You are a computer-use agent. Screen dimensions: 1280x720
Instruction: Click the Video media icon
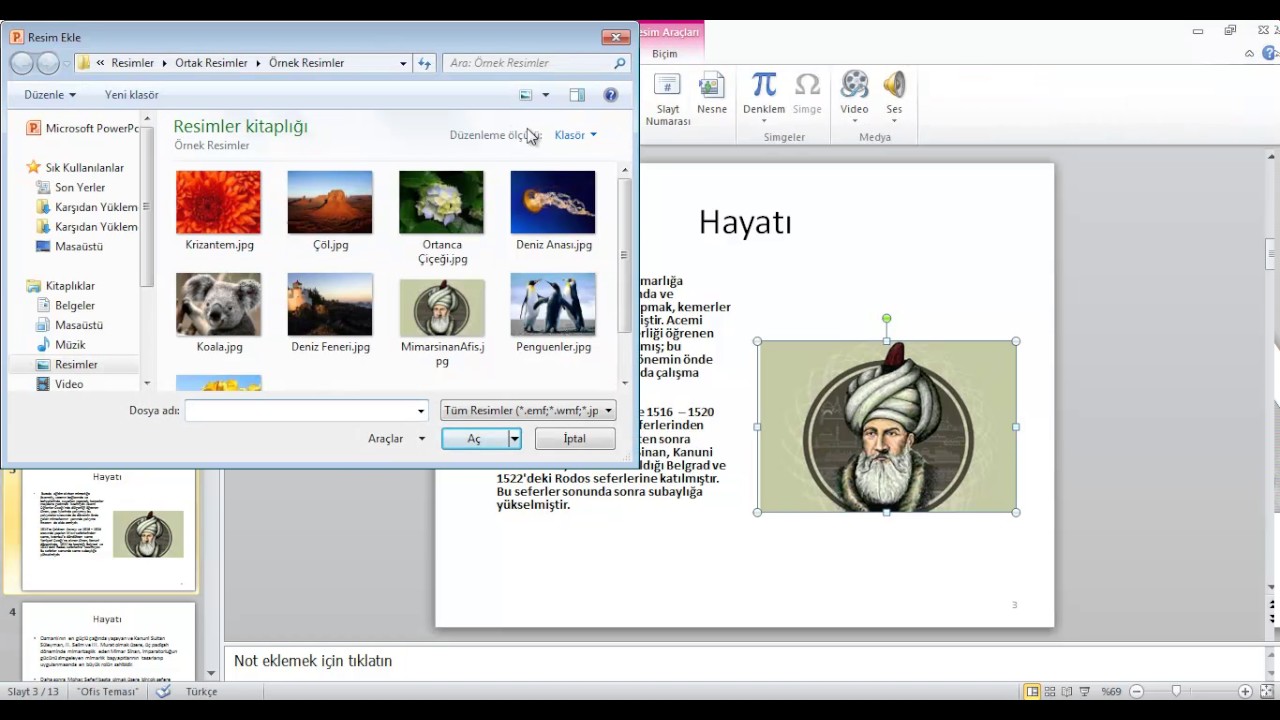point(854,96)
